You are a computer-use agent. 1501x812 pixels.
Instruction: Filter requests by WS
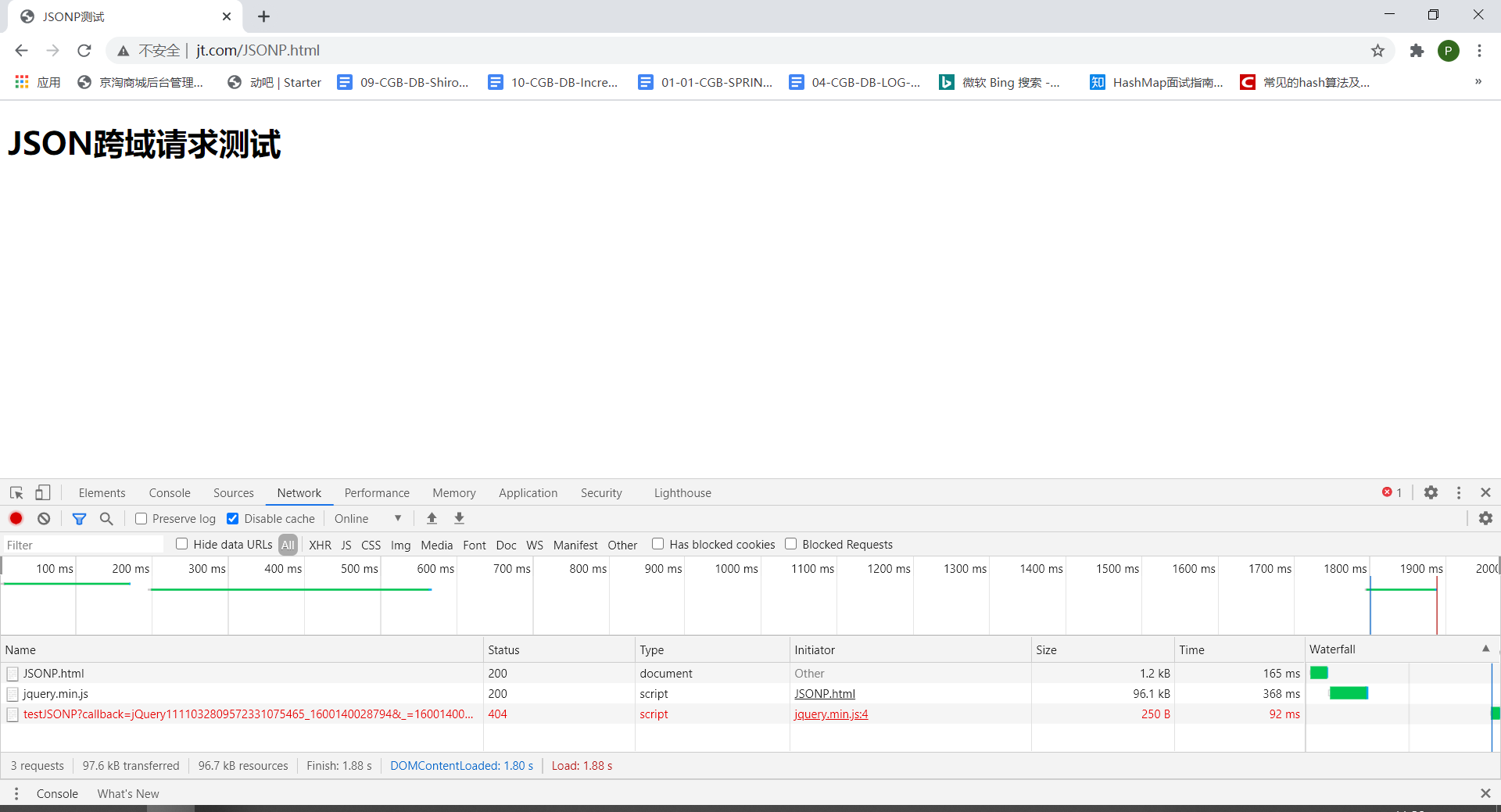point(535,545)
